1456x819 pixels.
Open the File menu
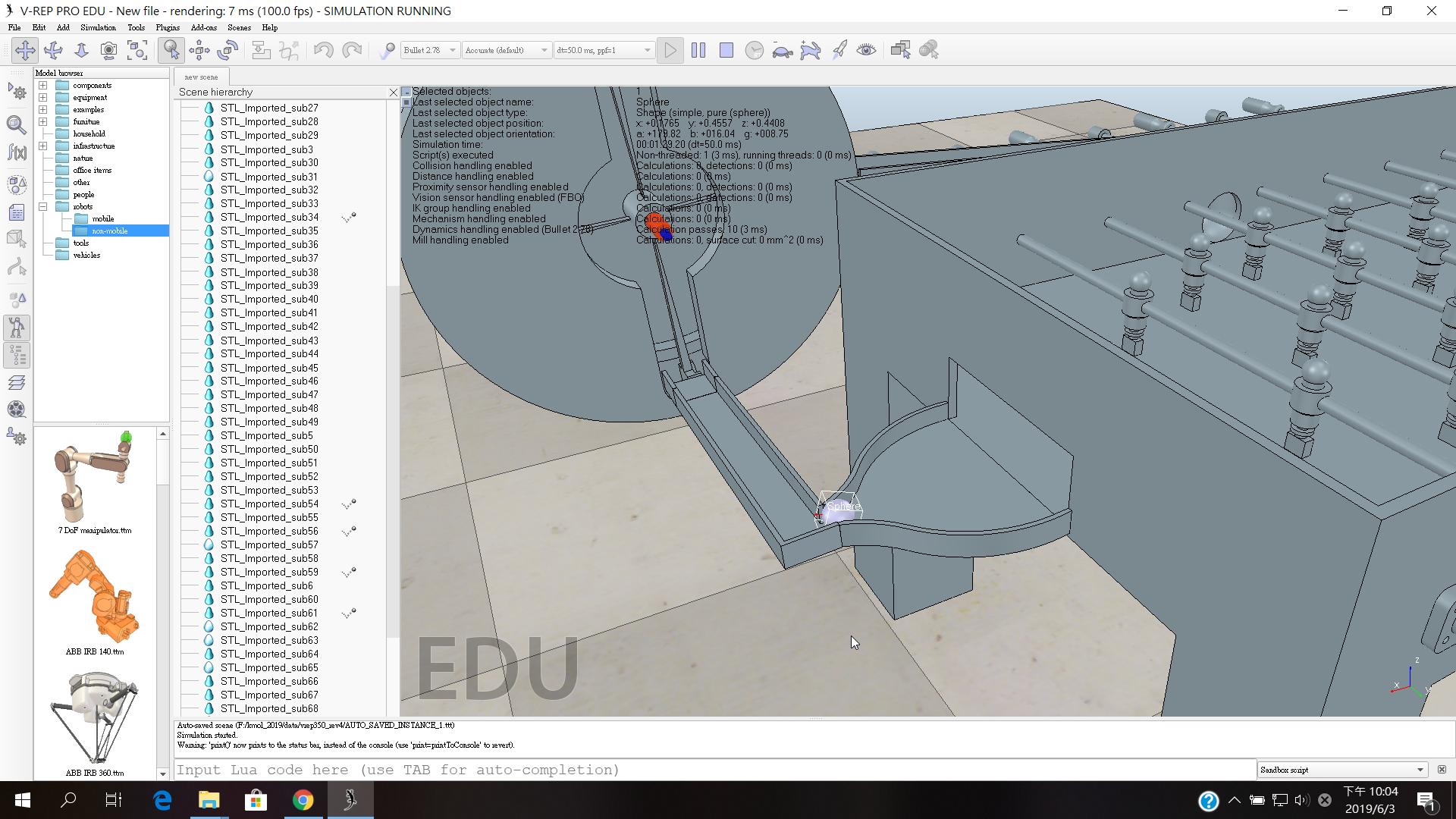click(14, 27)
